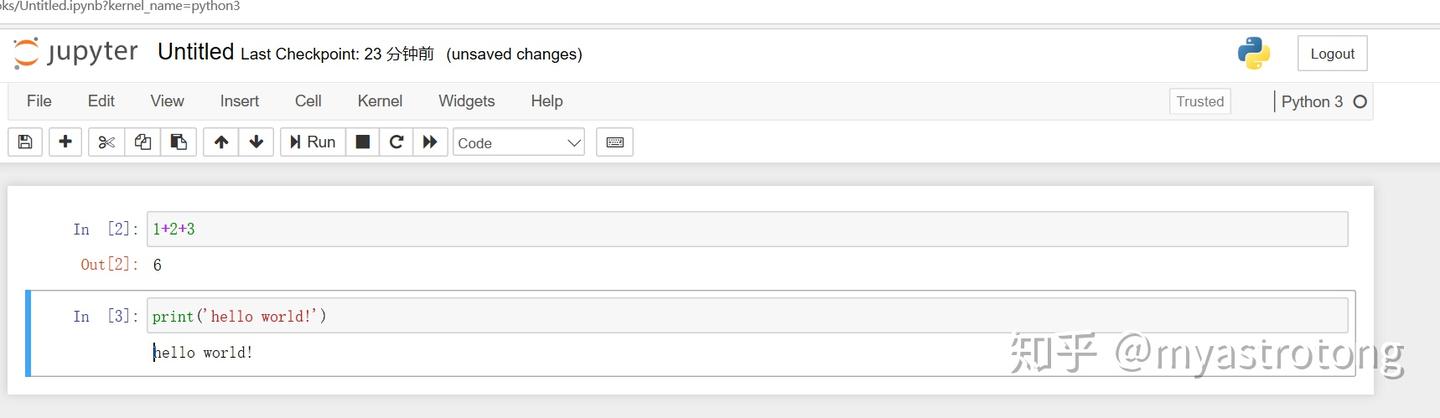This screenshot has height=418, width=1440.
Task: Rename notebook by clicking the Untitled title
Action: point(196,53)
